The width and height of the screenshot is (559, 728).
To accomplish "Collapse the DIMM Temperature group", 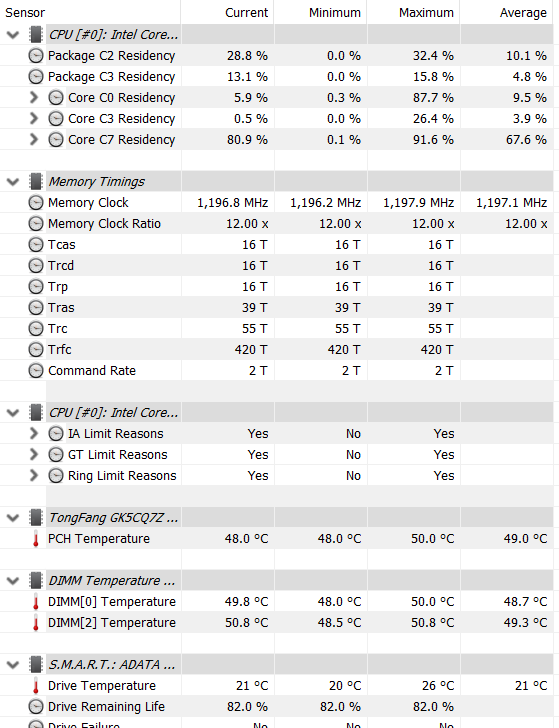I will tap(13, 580).
